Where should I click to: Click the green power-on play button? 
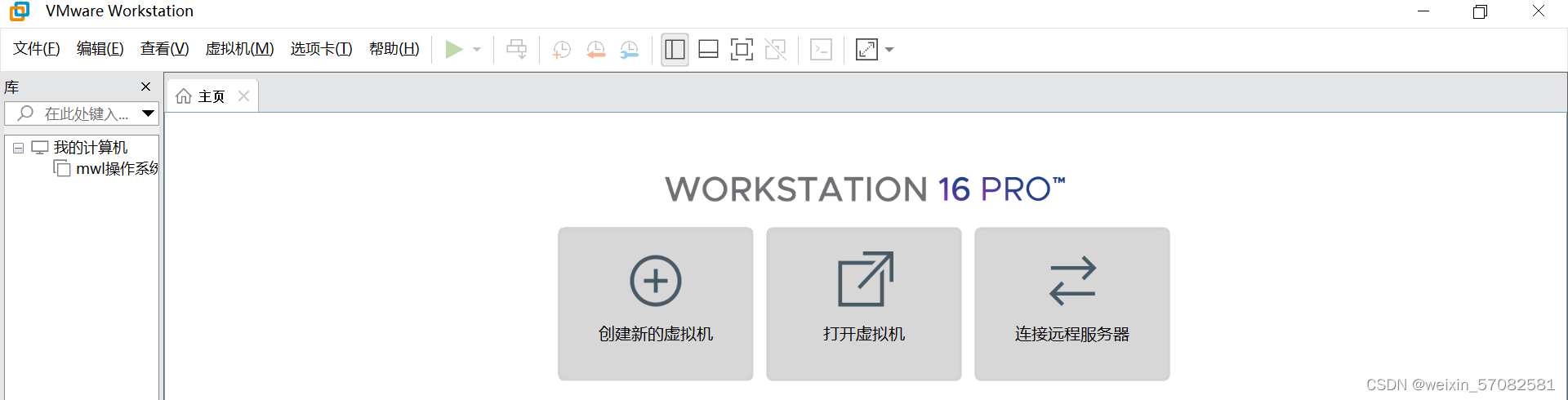454,50
